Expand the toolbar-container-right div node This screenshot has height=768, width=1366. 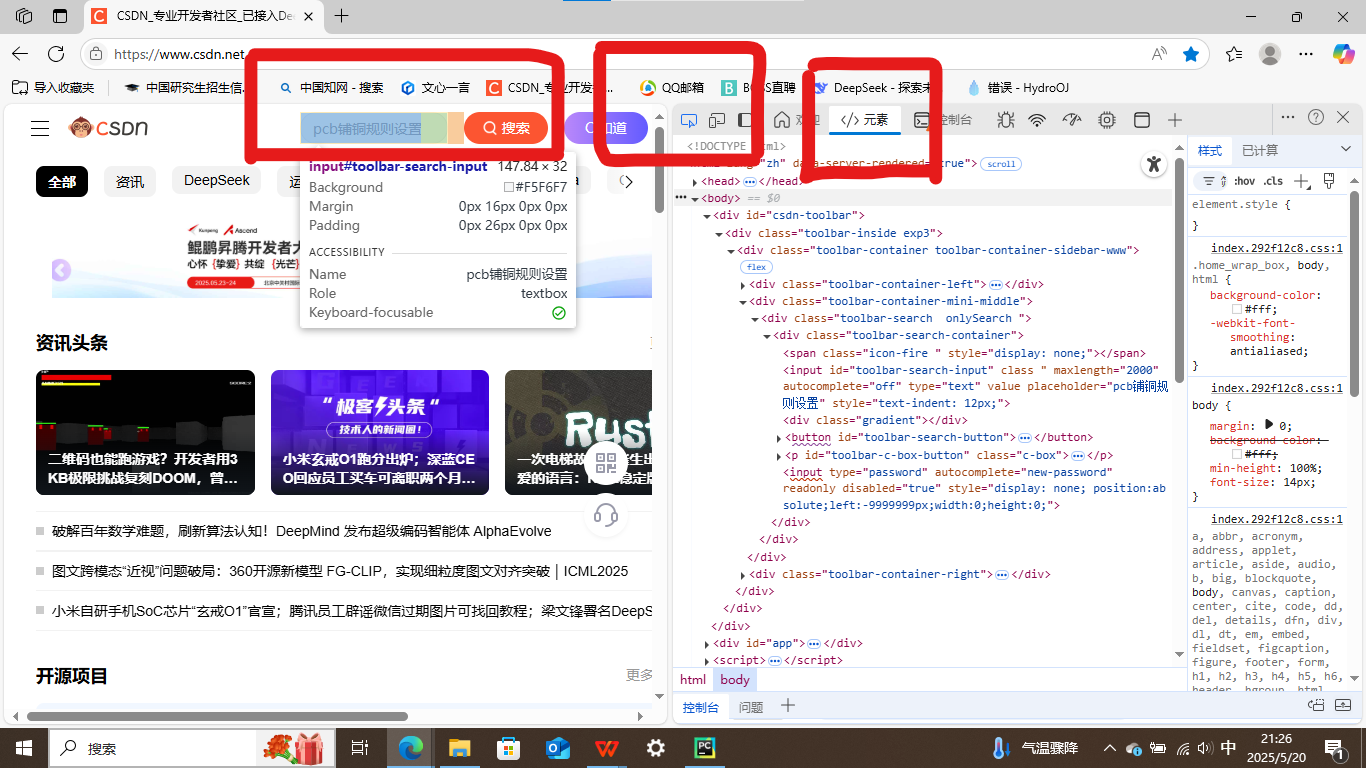(742, 574)
